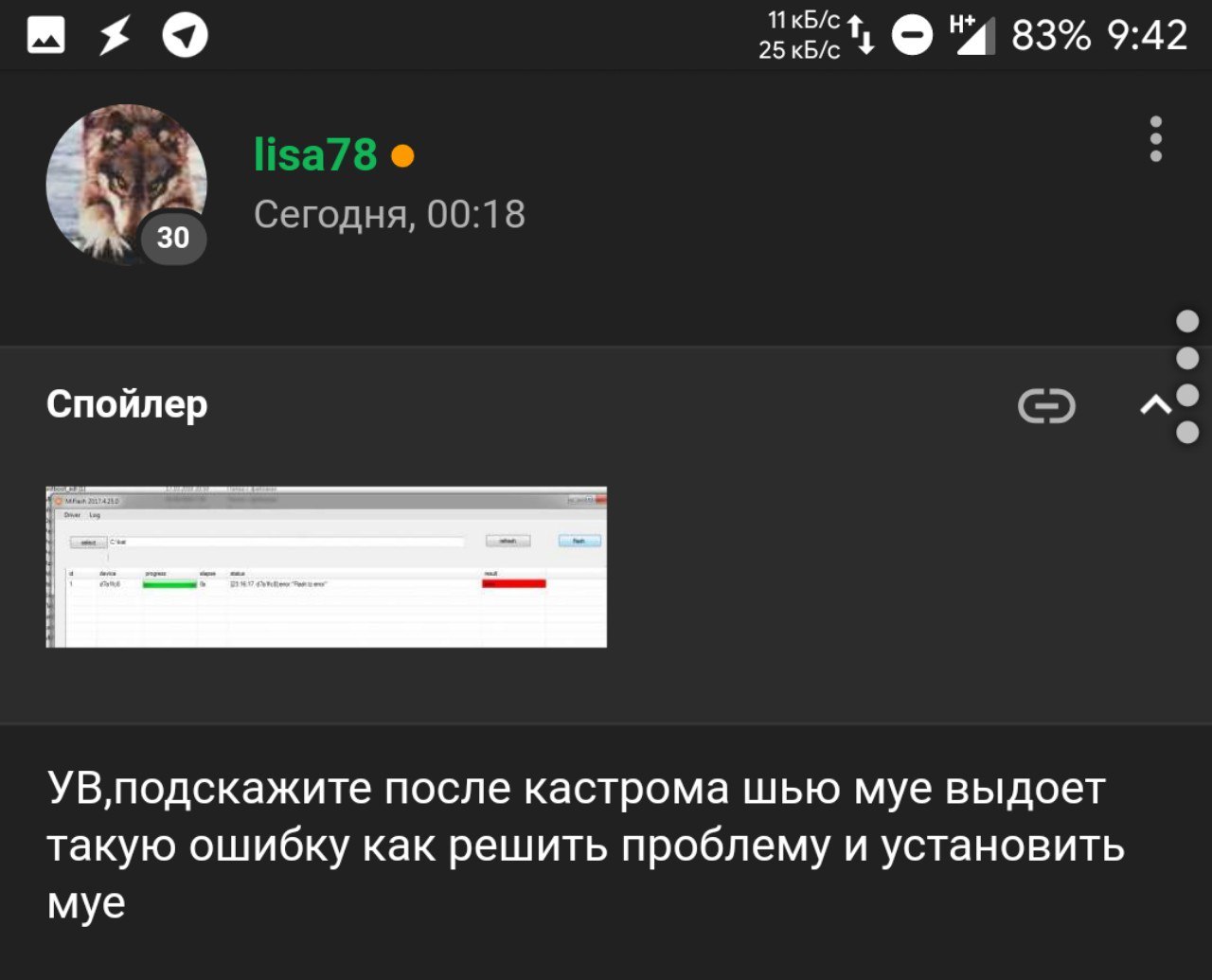Tap the lightning bolt notification icon
The width and height of the screenshot is (1212, 980).
(115, 36)
